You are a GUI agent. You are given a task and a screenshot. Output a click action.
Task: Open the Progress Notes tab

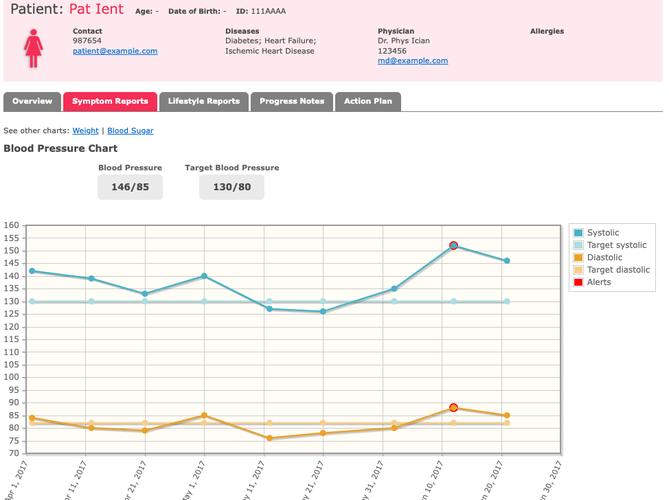point(292,102)
